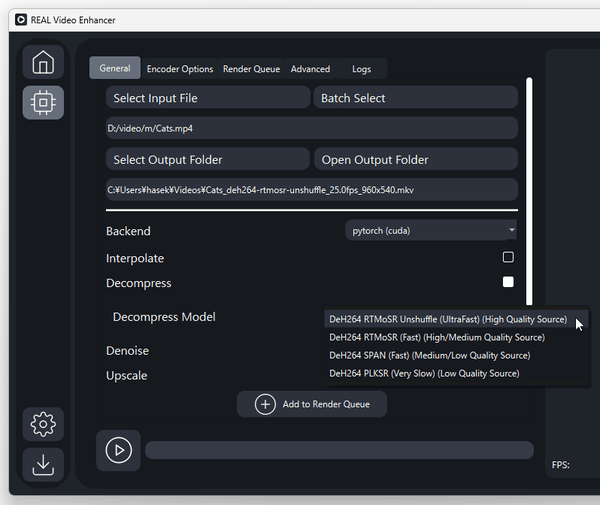Choose DeH264 RTMoSR Unshuffle (UltraFast) option
The image size is (600, 505).
tap(448, 320)
